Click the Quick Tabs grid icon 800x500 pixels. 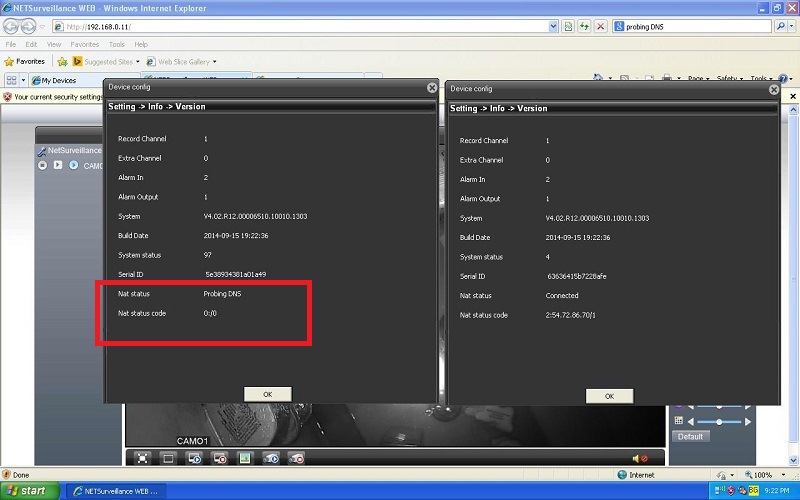point(12,80)
